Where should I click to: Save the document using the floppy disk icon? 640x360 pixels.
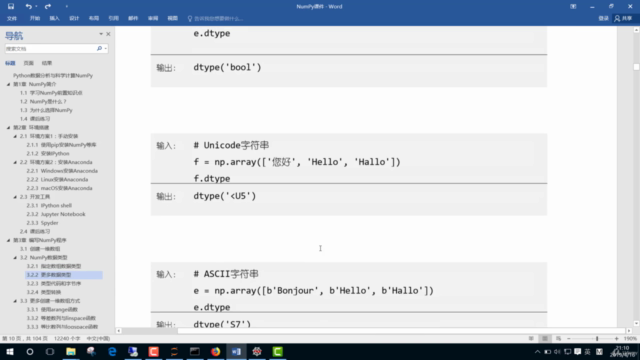[11, 6]
